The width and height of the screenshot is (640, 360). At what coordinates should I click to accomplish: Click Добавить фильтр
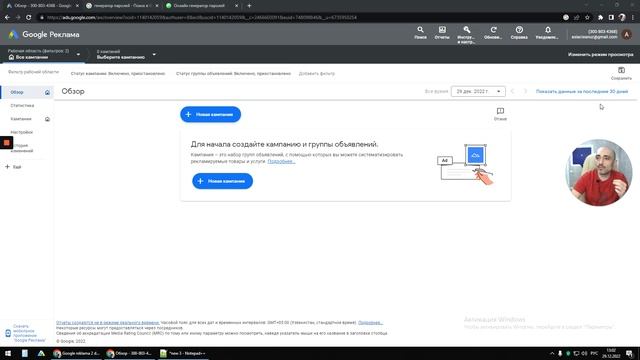click(x=317, y=73)
